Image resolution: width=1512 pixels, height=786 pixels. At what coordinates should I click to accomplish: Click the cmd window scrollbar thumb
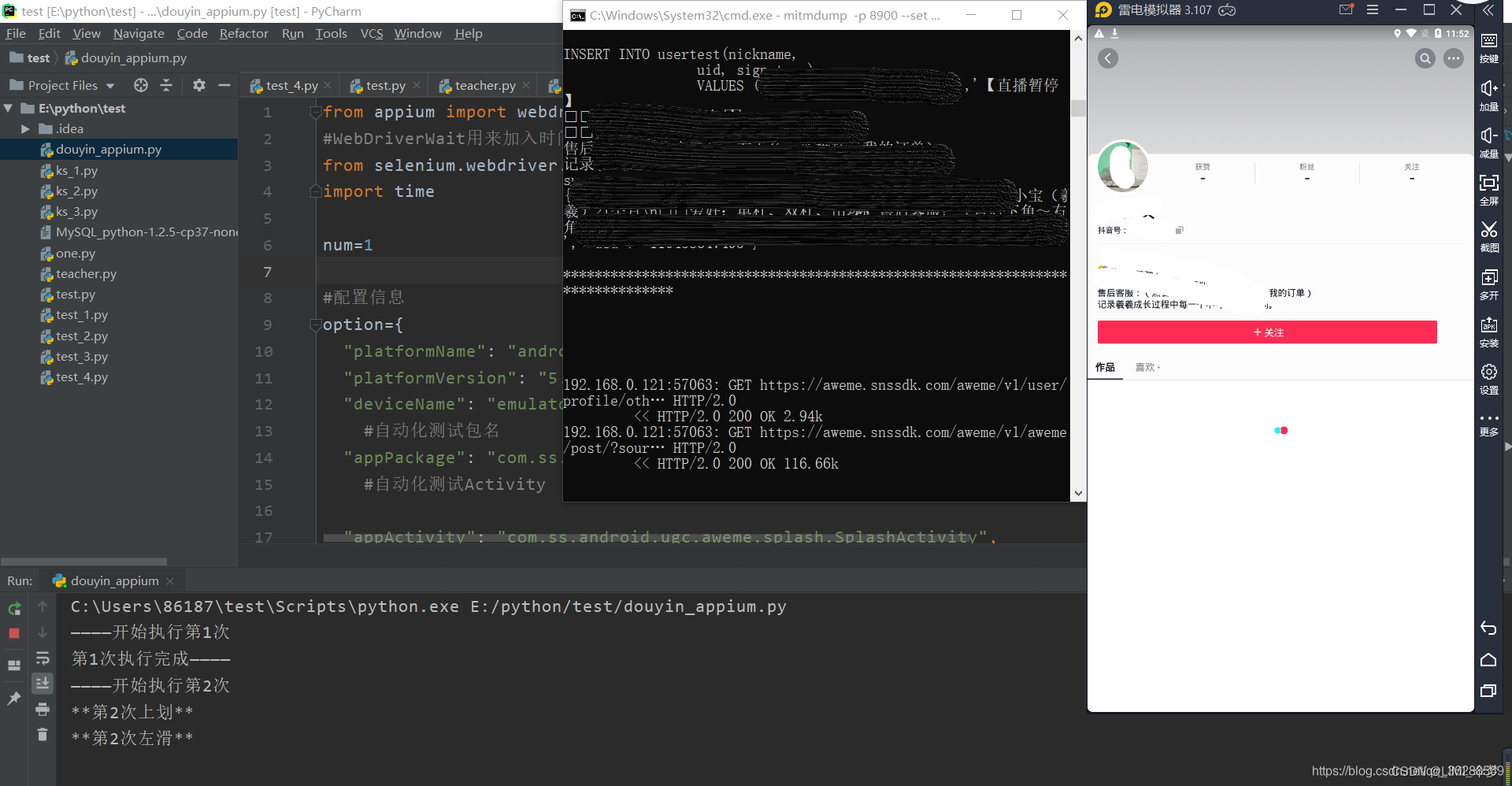(x=1078, y=108)
